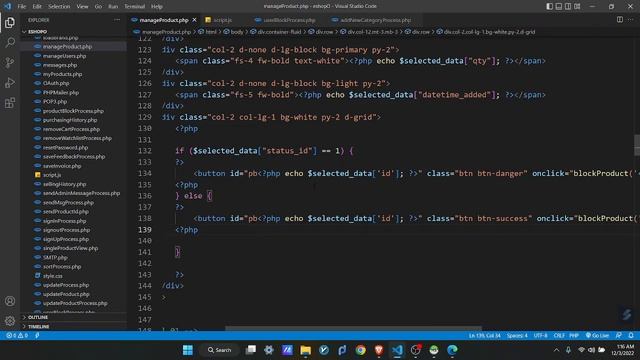Open customize layout icon

pos(577,6)
